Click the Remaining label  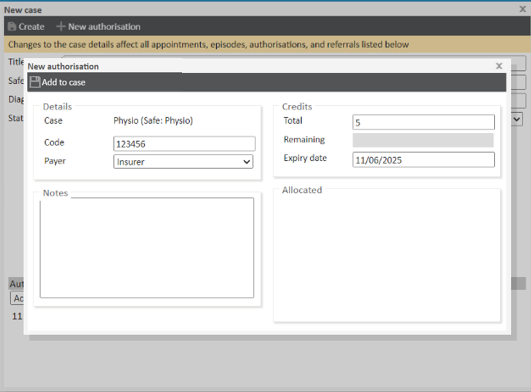[x=304, y=139]
